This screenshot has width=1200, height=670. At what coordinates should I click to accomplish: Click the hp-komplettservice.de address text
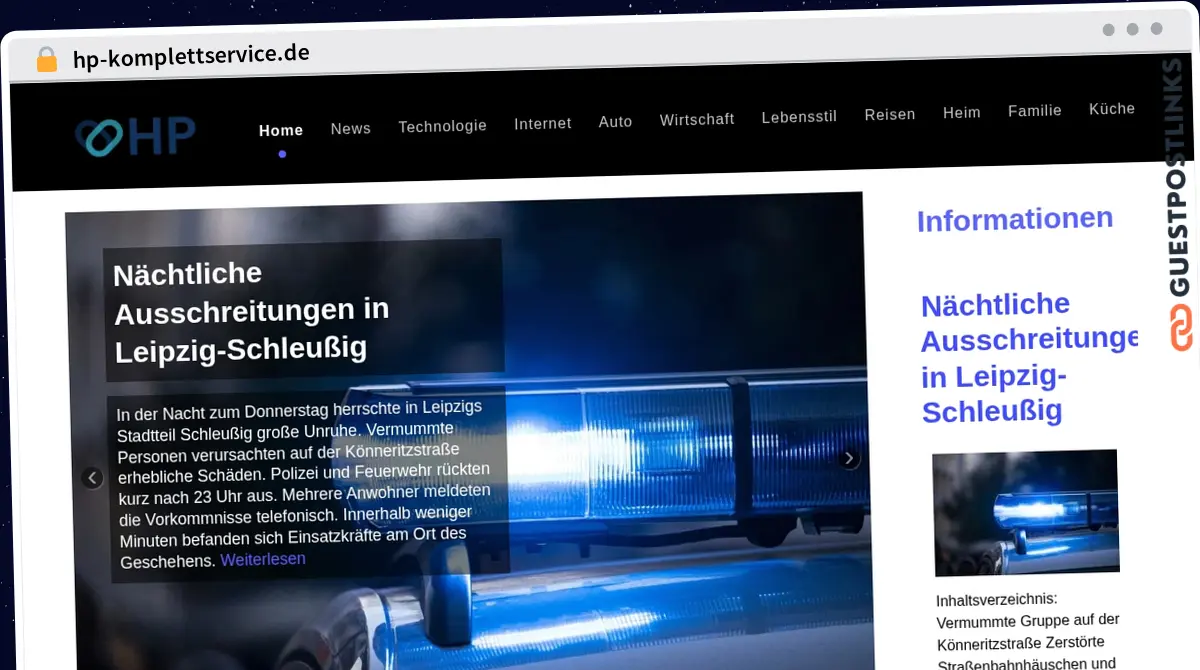coord(191,55)
